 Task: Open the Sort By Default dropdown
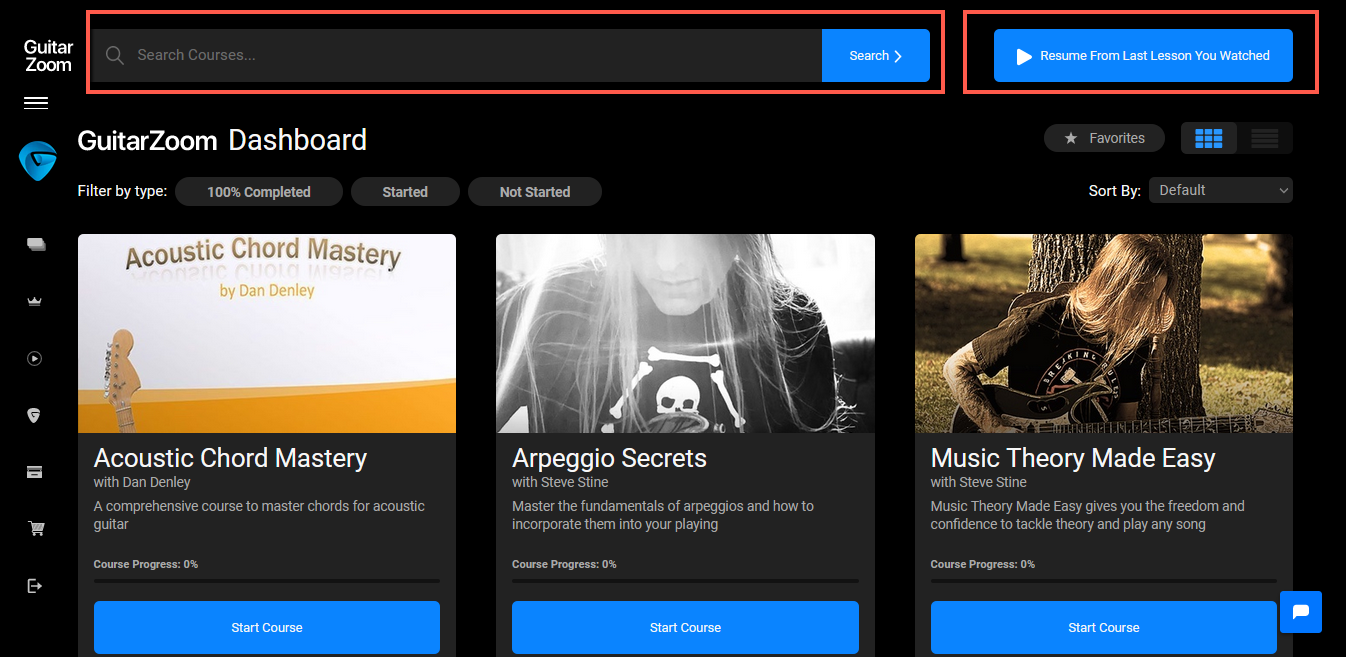pos(1221,190)
